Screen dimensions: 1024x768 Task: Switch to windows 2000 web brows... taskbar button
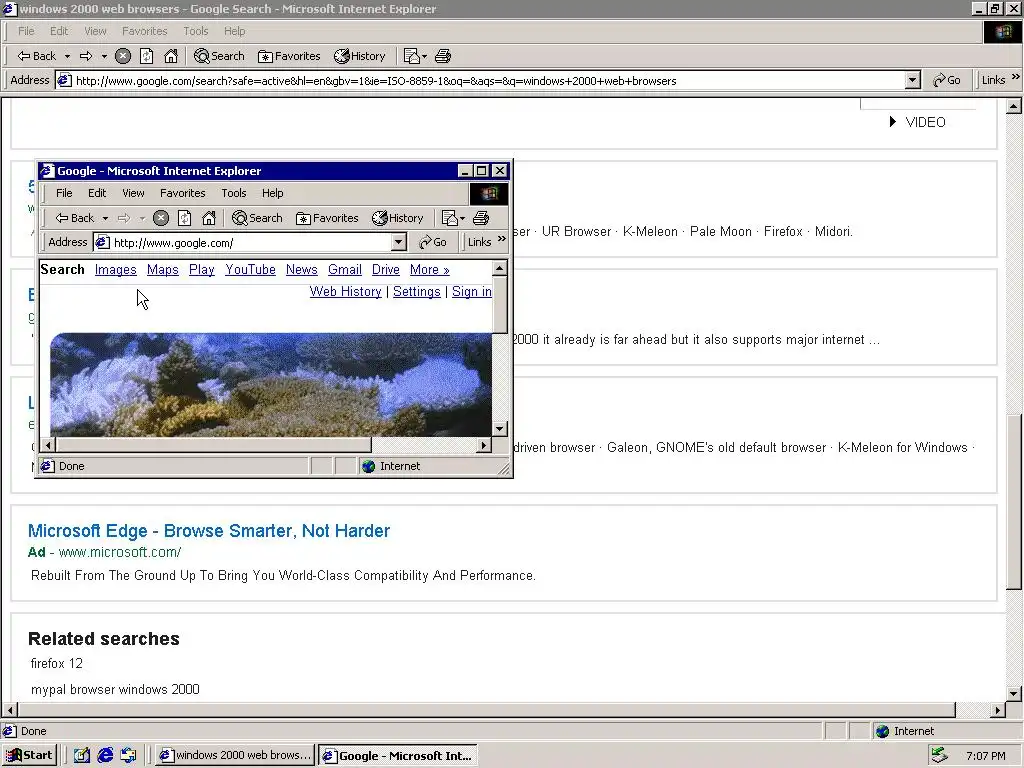point(236,756)
